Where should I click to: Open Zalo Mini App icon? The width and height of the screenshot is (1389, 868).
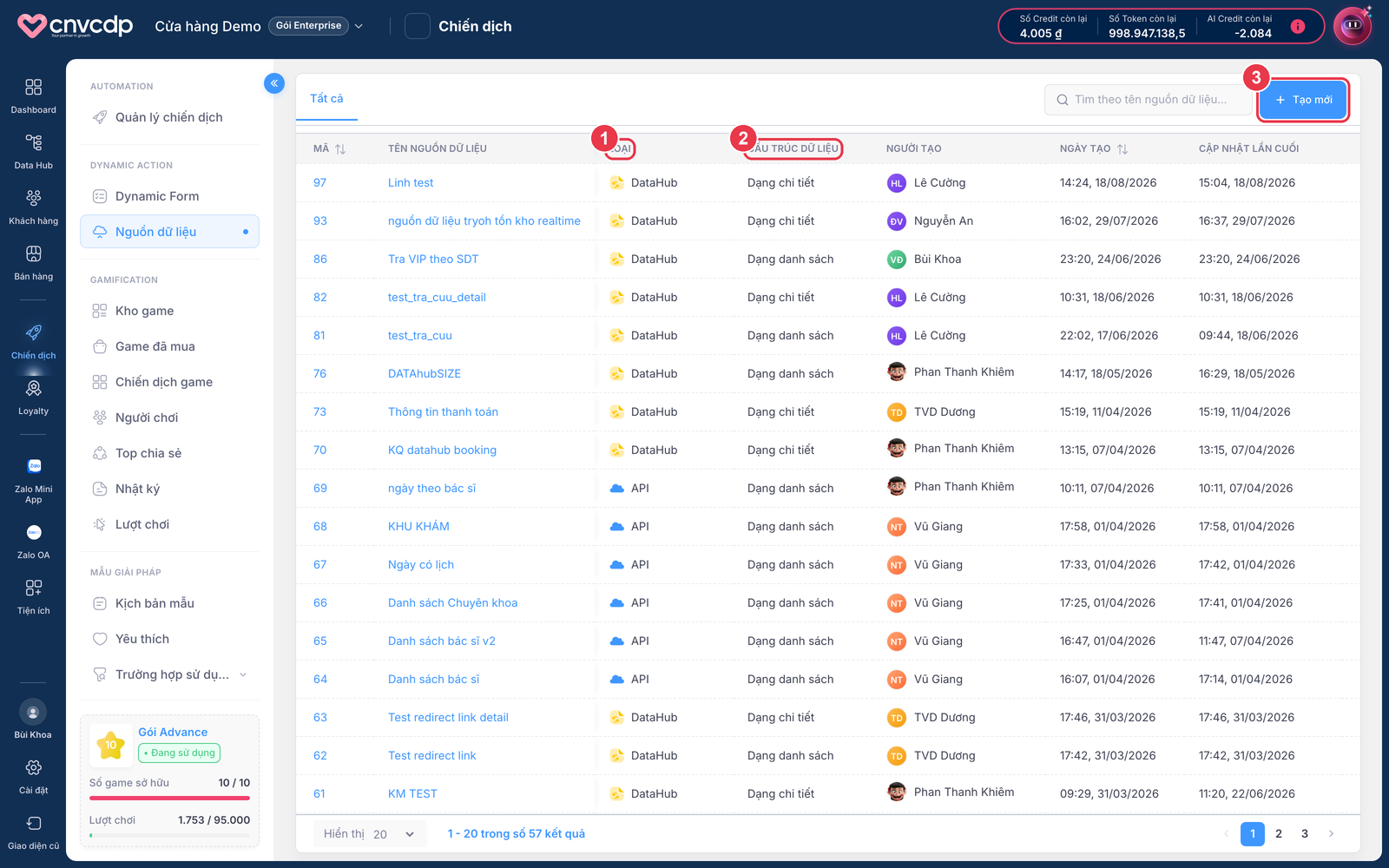pyautogui.click(x=34, y=466)
